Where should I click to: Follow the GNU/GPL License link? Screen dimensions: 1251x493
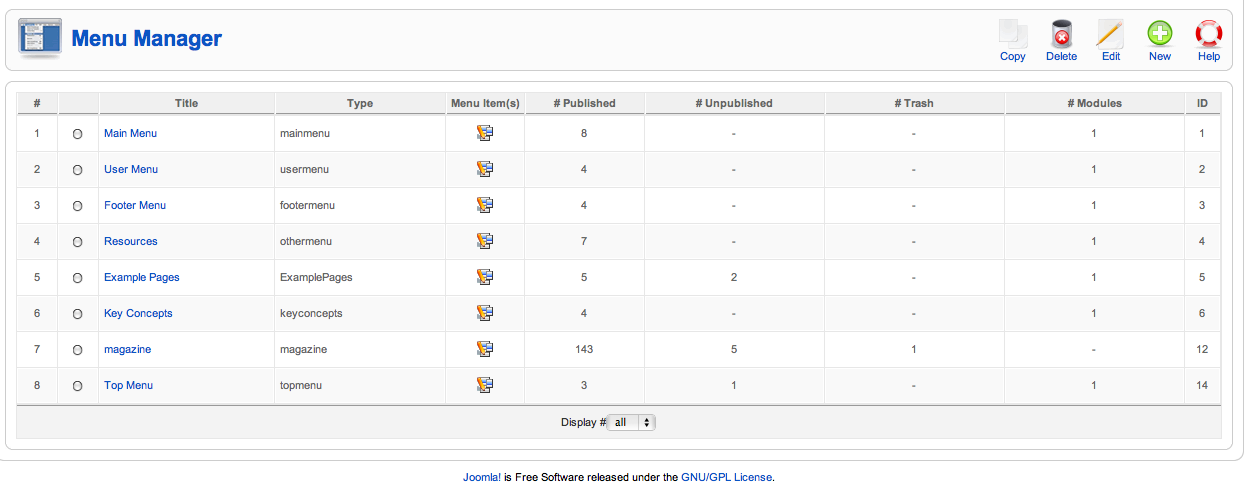coord(727,477)
